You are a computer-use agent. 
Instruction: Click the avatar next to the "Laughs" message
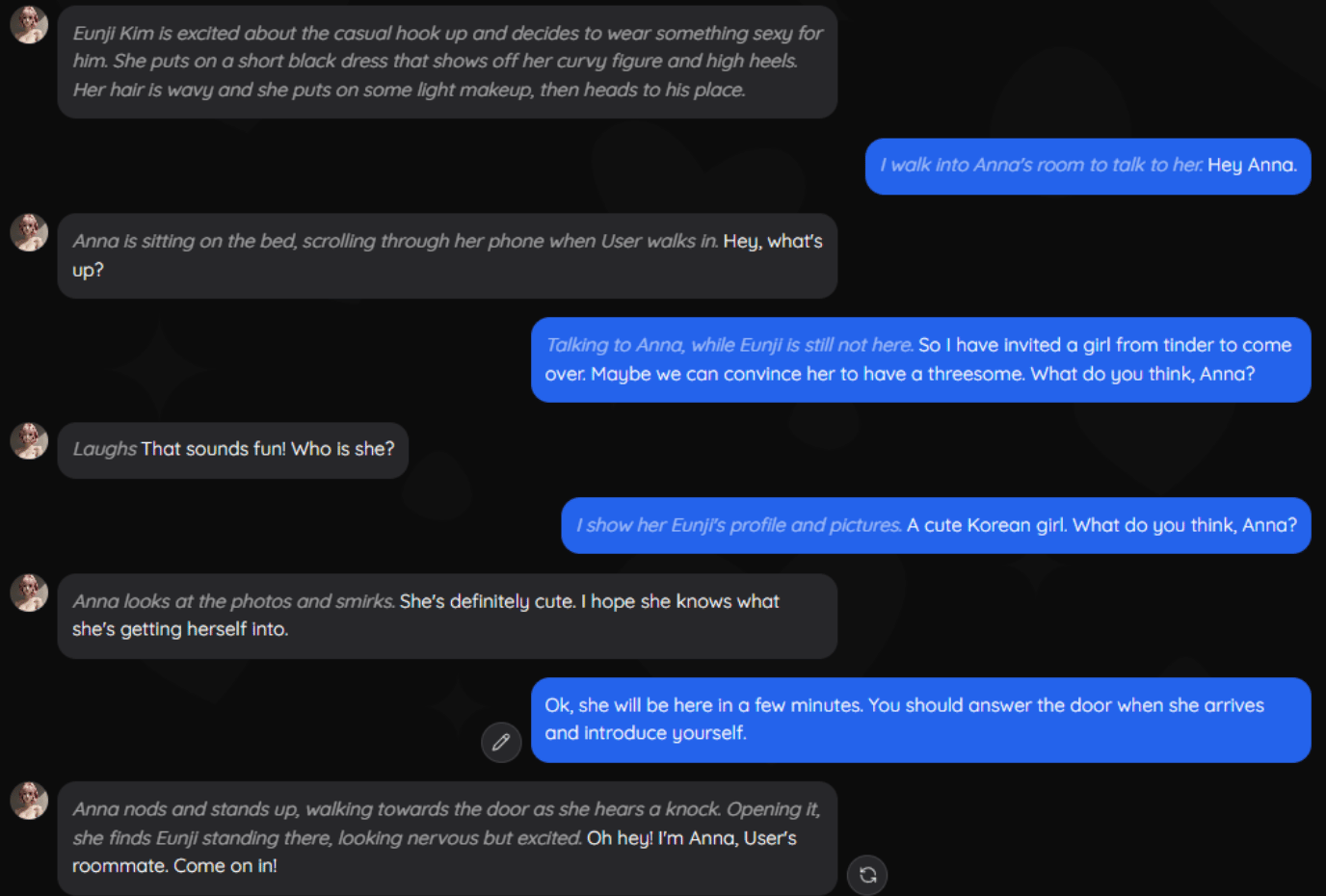tap(29, 441)
